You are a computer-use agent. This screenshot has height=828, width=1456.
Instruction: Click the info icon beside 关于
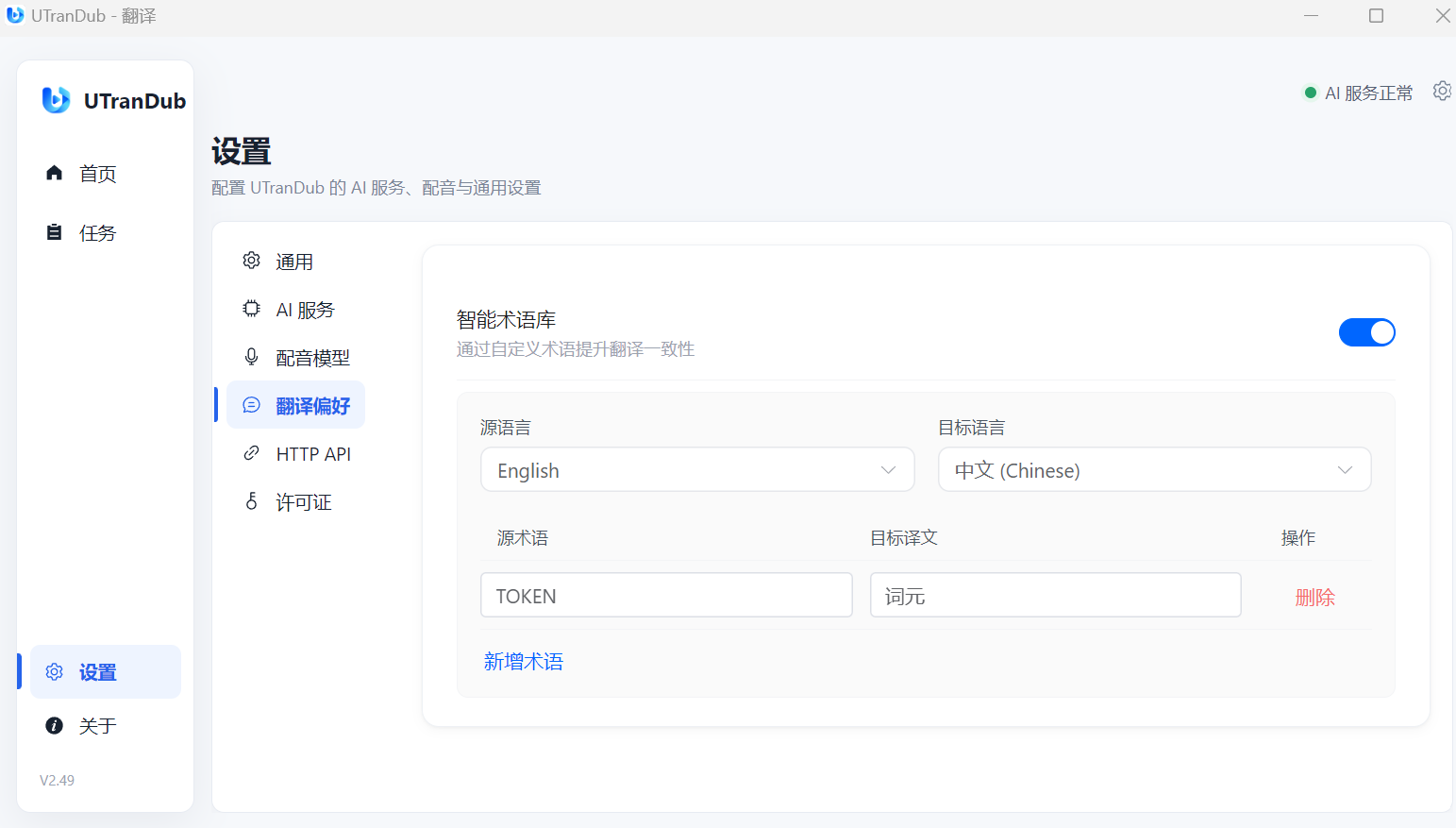pyautogui.click(x=54, y=725)
